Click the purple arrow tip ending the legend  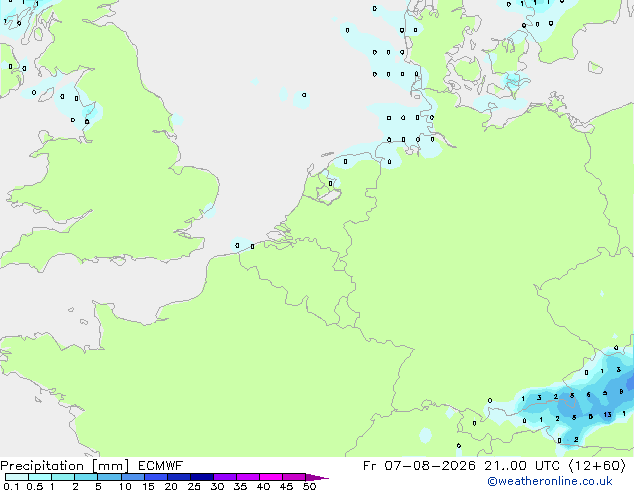(x=317, y=477)
